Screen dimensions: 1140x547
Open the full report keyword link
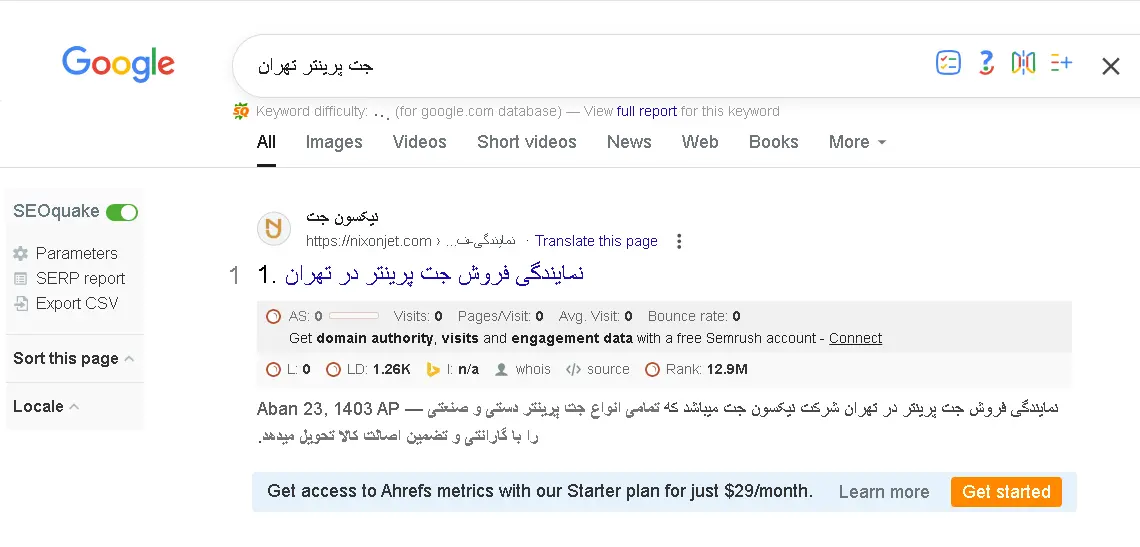pyautogui.click(x=646, y=111)
